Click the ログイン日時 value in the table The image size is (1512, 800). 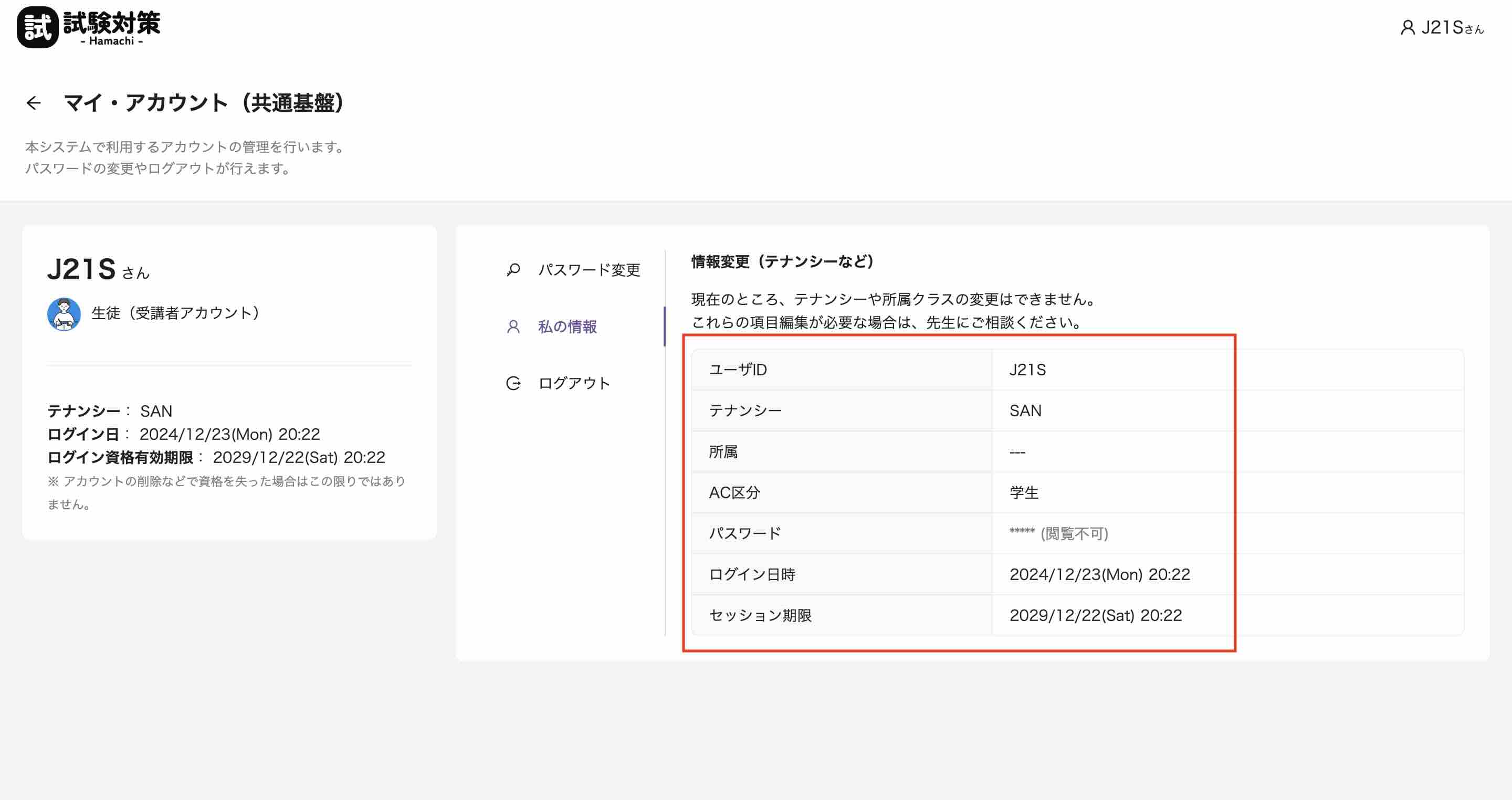pyautogui.click(x=1100, y=574)
